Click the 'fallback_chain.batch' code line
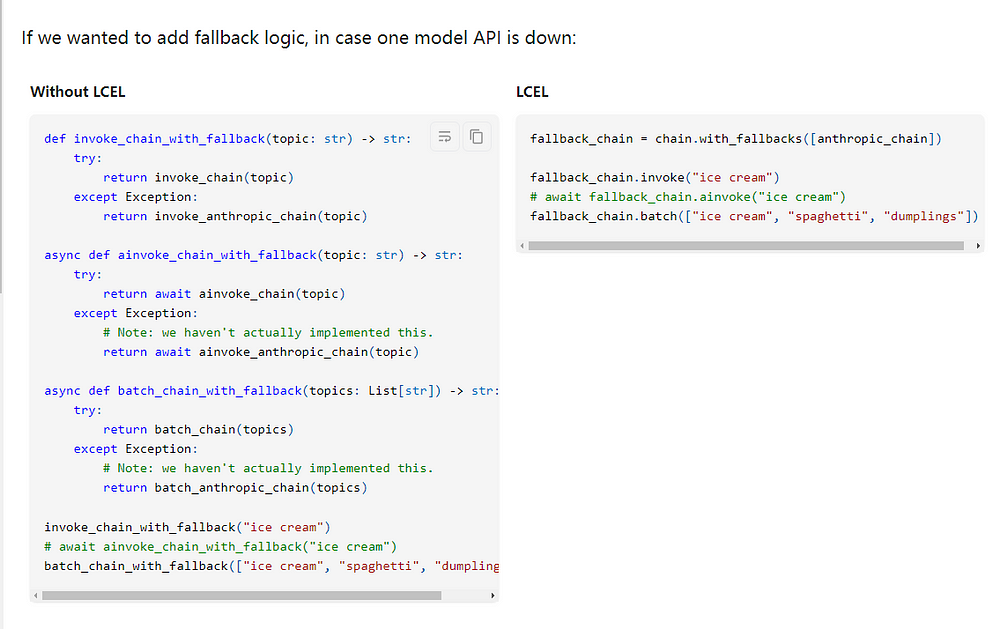1000x629 pixels. 754,216
